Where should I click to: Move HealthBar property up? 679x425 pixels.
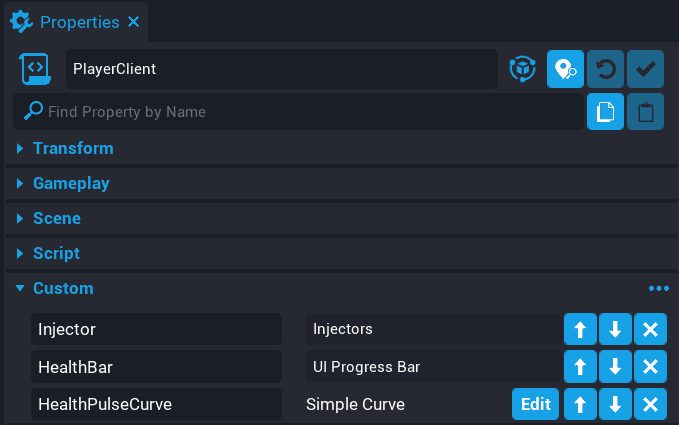(580, 367)
